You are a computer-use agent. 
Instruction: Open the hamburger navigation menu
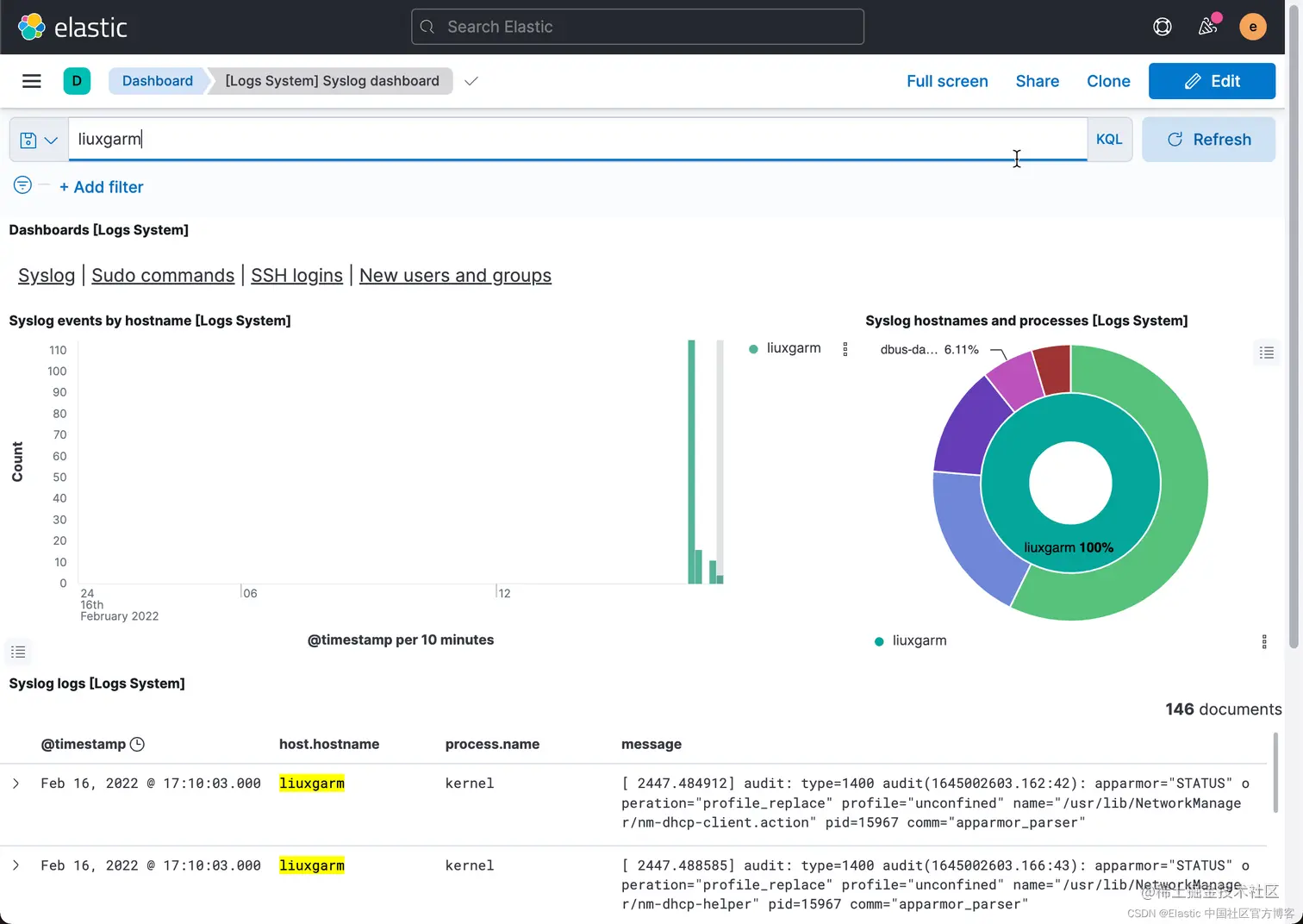tap(32, 81)
